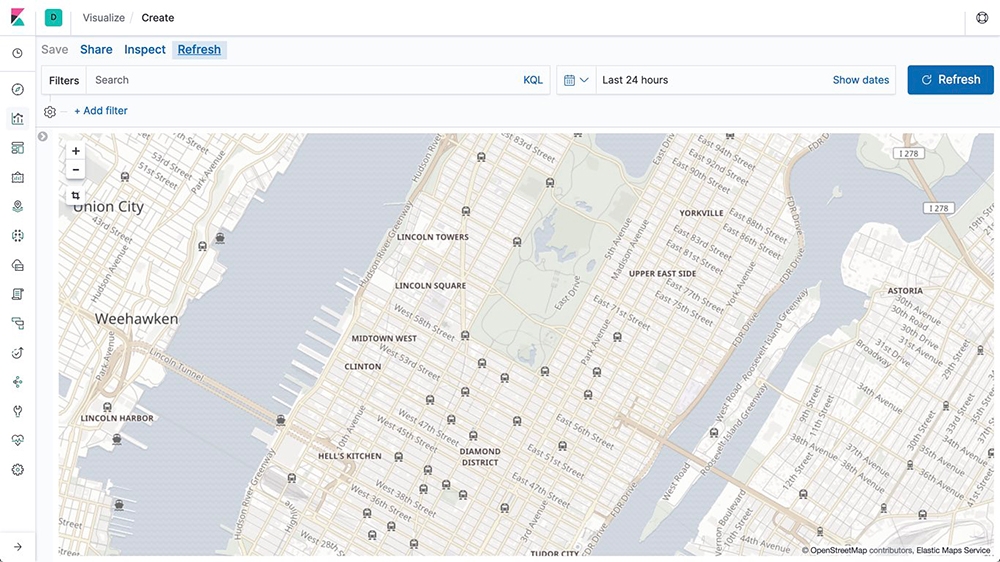Open APM from the sidebar
The image size is (1000, 562).
pyautogui.click(x=18, y=323)
